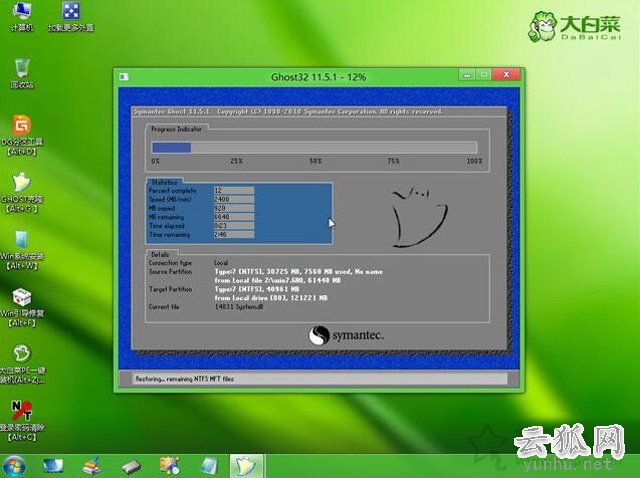640x478 pixels.
Task: Open the Win boot repair shortcut (Alt+F)
Action: coord(20,300)
